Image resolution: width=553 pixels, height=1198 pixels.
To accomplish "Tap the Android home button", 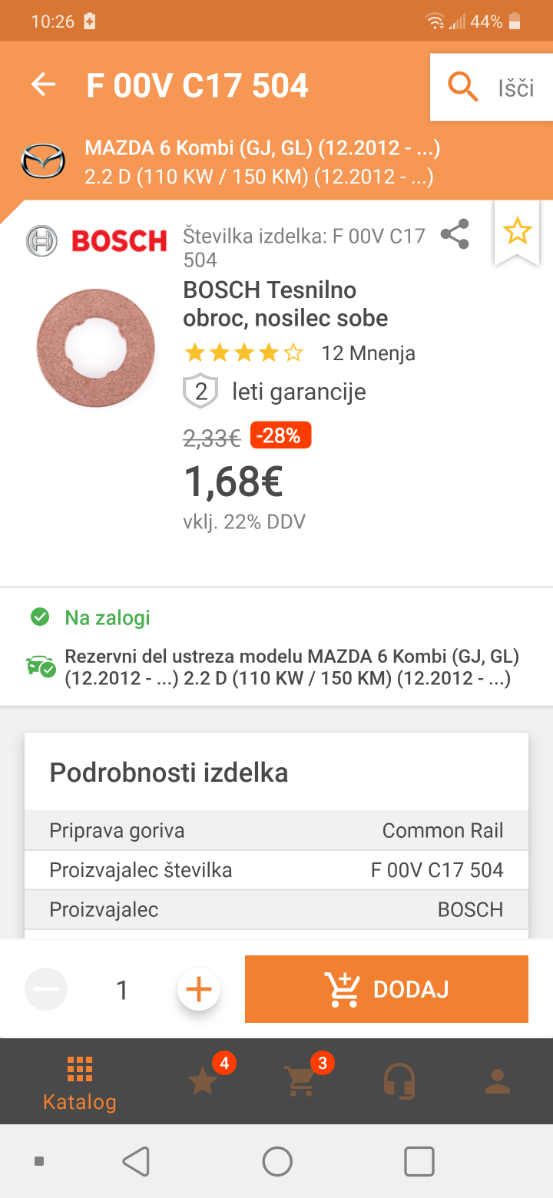I will pos(277,1161).
